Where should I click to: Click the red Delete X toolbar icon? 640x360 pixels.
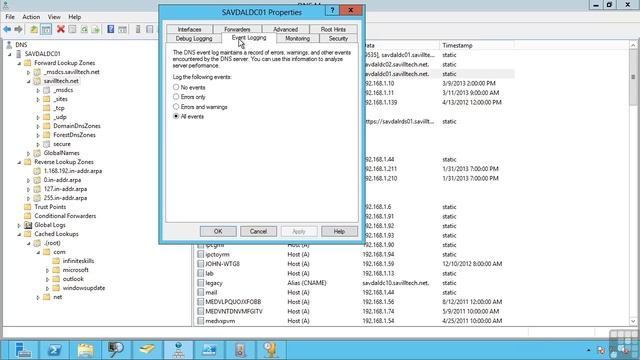click(61, 29)
